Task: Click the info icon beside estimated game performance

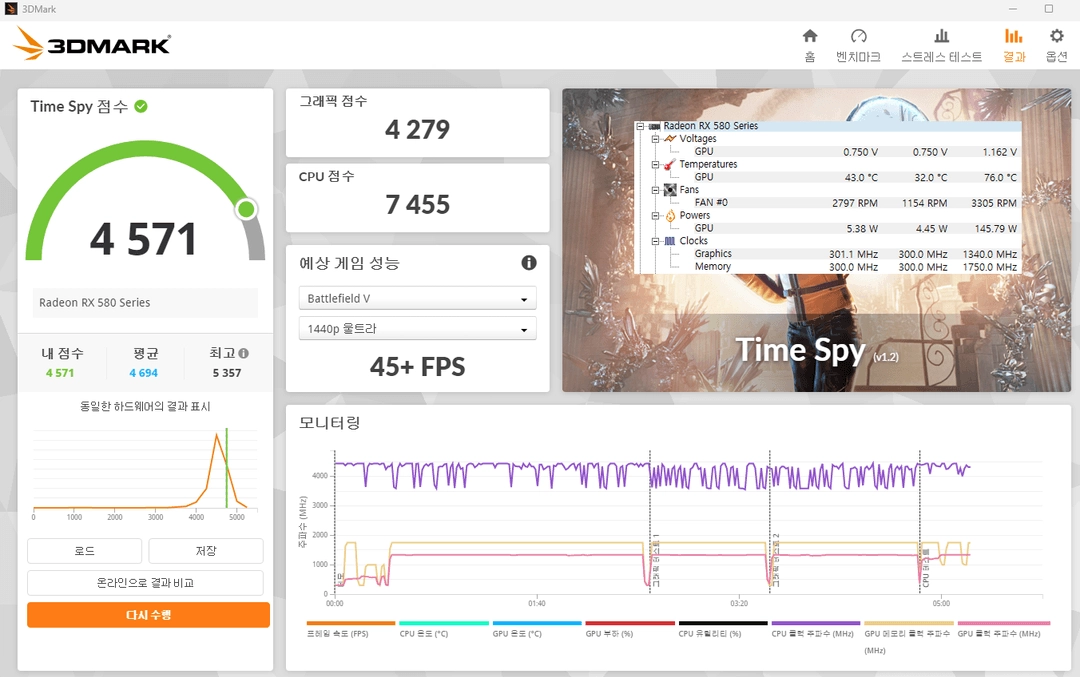Action: click(528, 262)
